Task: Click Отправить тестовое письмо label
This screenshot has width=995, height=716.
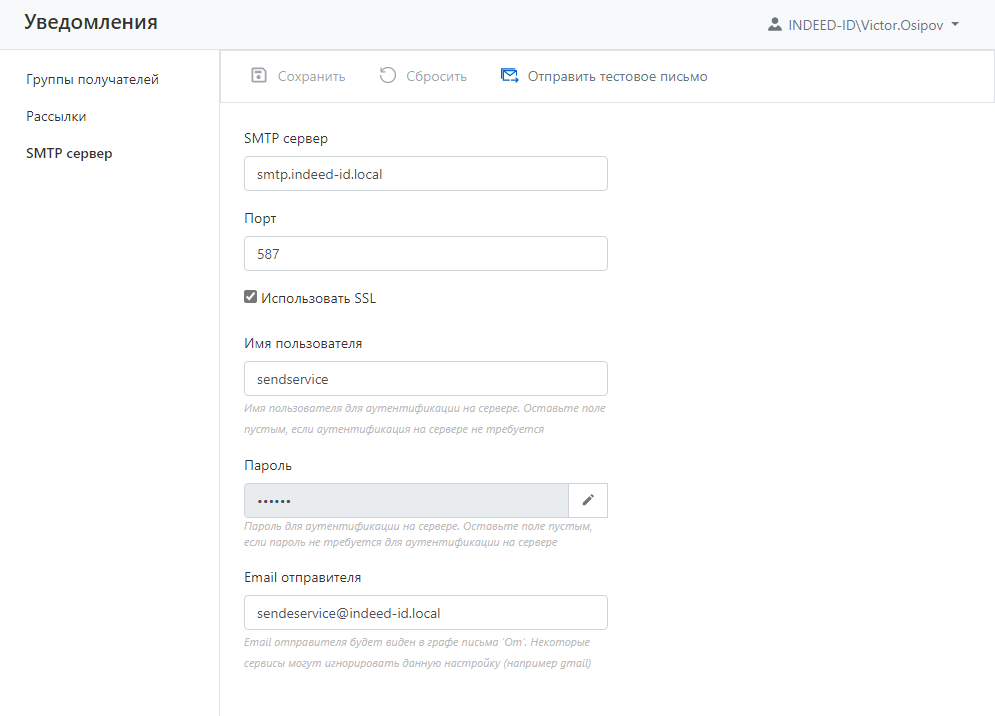Action: pyautogui.click(x=617, y=76)
